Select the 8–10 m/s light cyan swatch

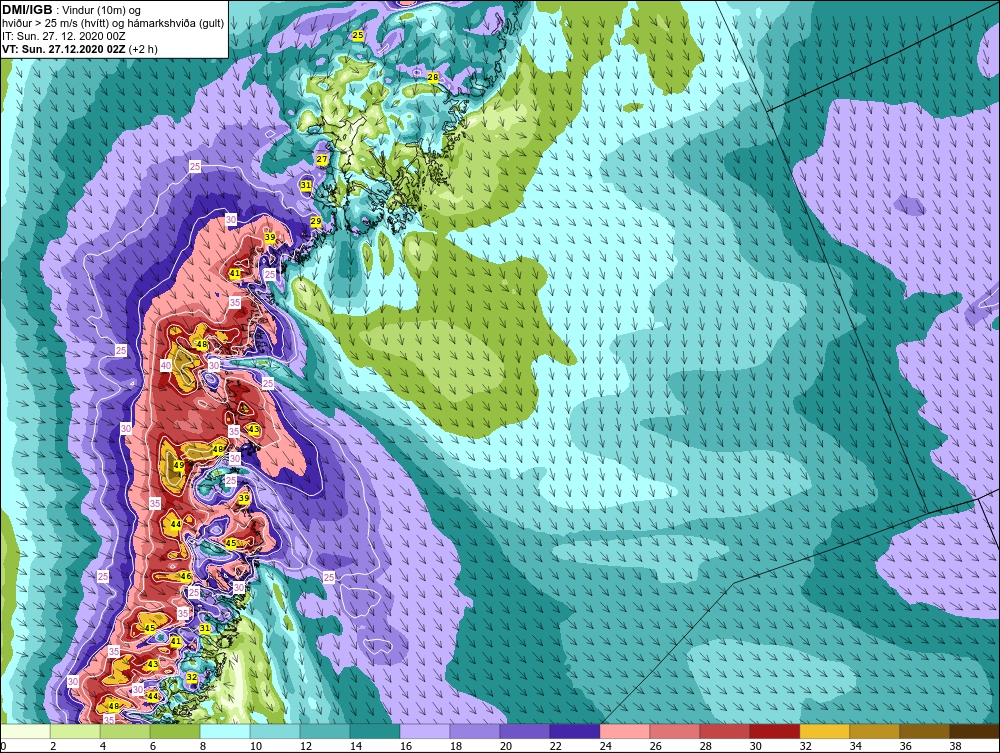click(225, 731)
